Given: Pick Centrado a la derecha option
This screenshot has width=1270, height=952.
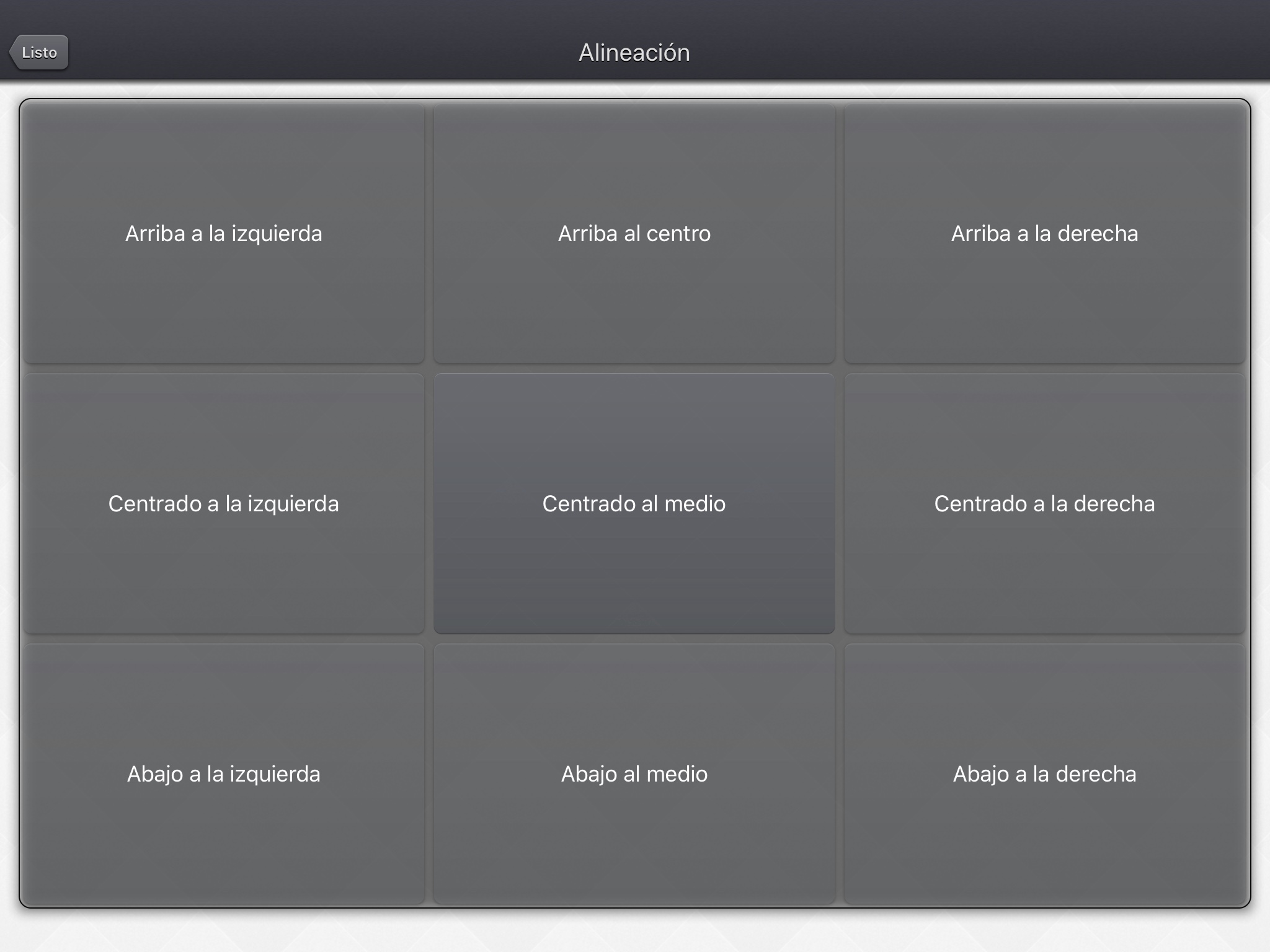Looking at the screenshot, I should coord(1045,503).
